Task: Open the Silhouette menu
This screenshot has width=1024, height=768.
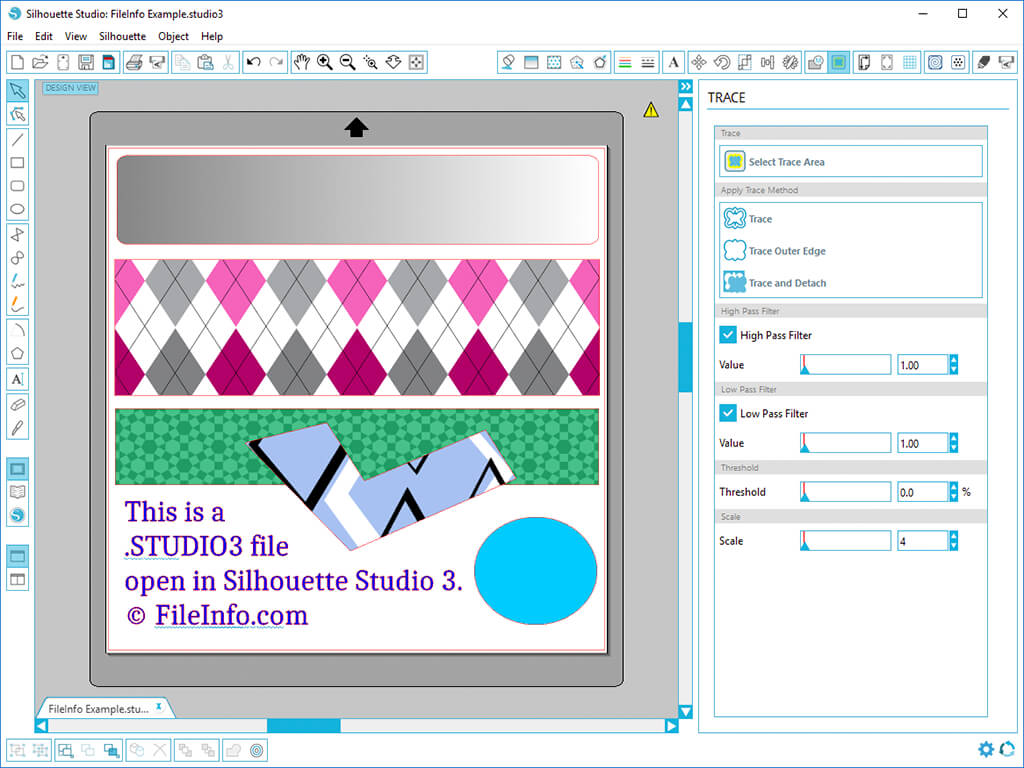Action: 122,37
